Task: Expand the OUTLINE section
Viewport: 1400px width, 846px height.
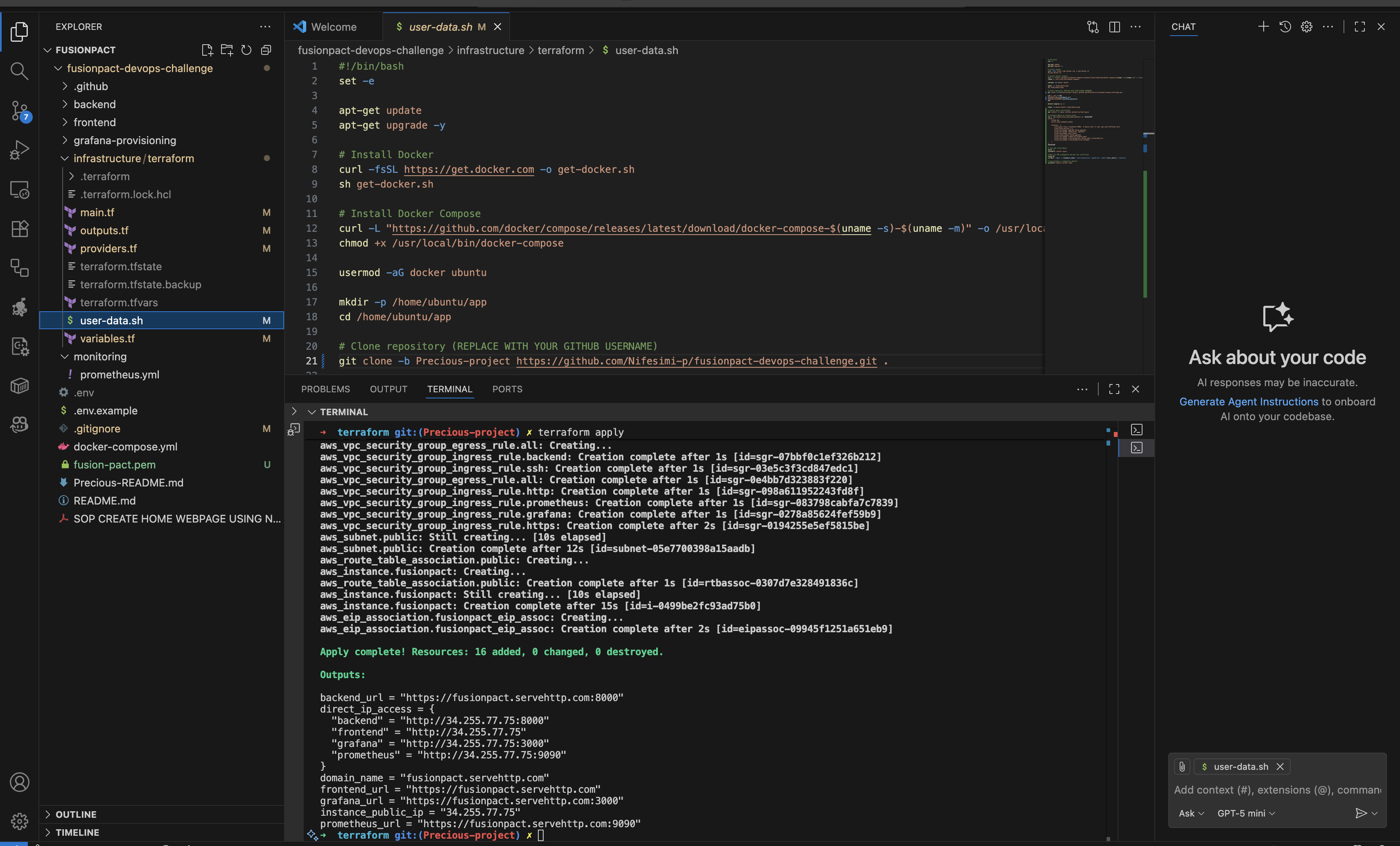Action: point(76,814)
